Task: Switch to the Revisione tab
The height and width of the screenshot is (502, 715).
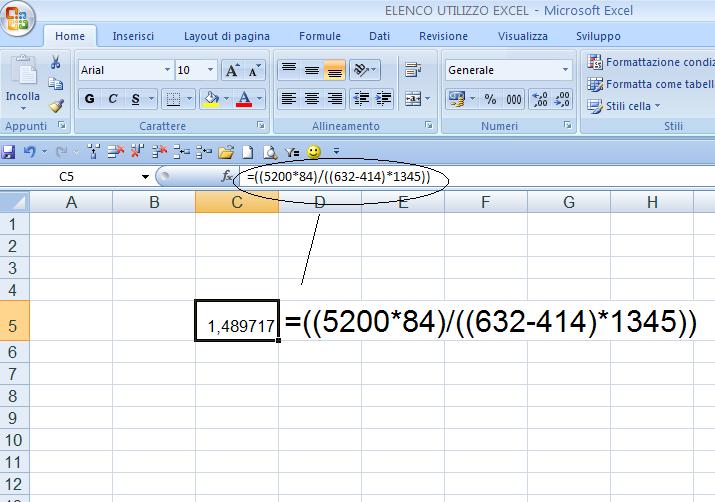Action: point(443,36)
